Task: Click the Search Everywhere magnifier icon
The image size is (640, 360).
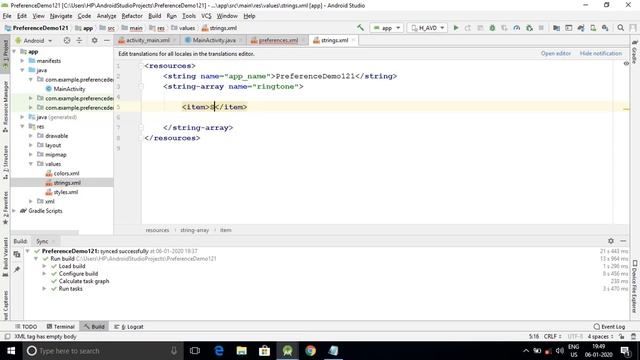Action: [620, 28]
